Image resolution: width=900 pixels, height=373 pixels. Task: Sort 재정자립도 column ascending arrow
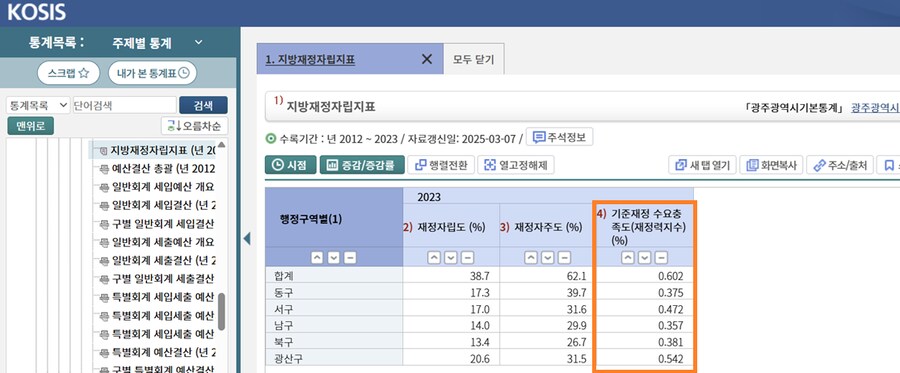pos(435,258)
